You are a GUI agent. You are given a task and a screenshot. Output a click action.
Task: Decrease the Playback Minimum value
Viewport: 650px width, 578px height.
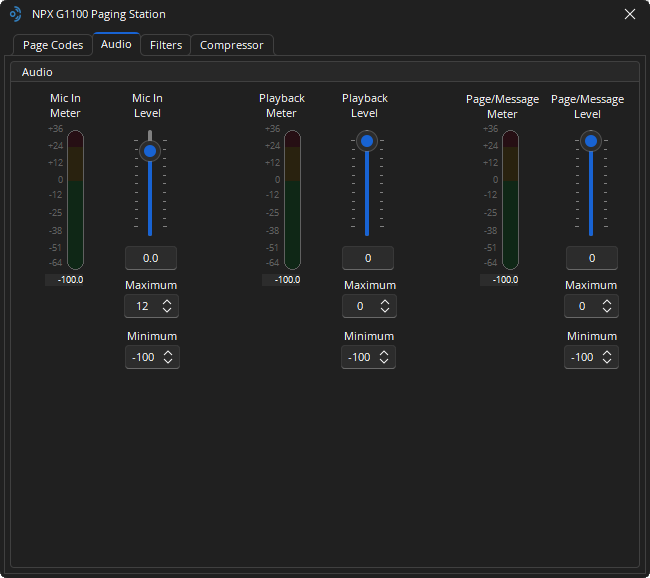click(384, 362)
